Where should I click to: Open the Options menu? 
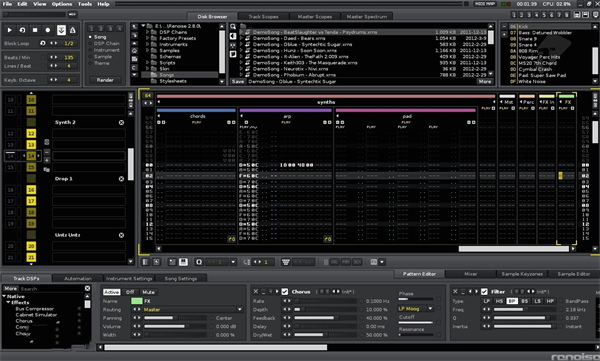point(62,4)
